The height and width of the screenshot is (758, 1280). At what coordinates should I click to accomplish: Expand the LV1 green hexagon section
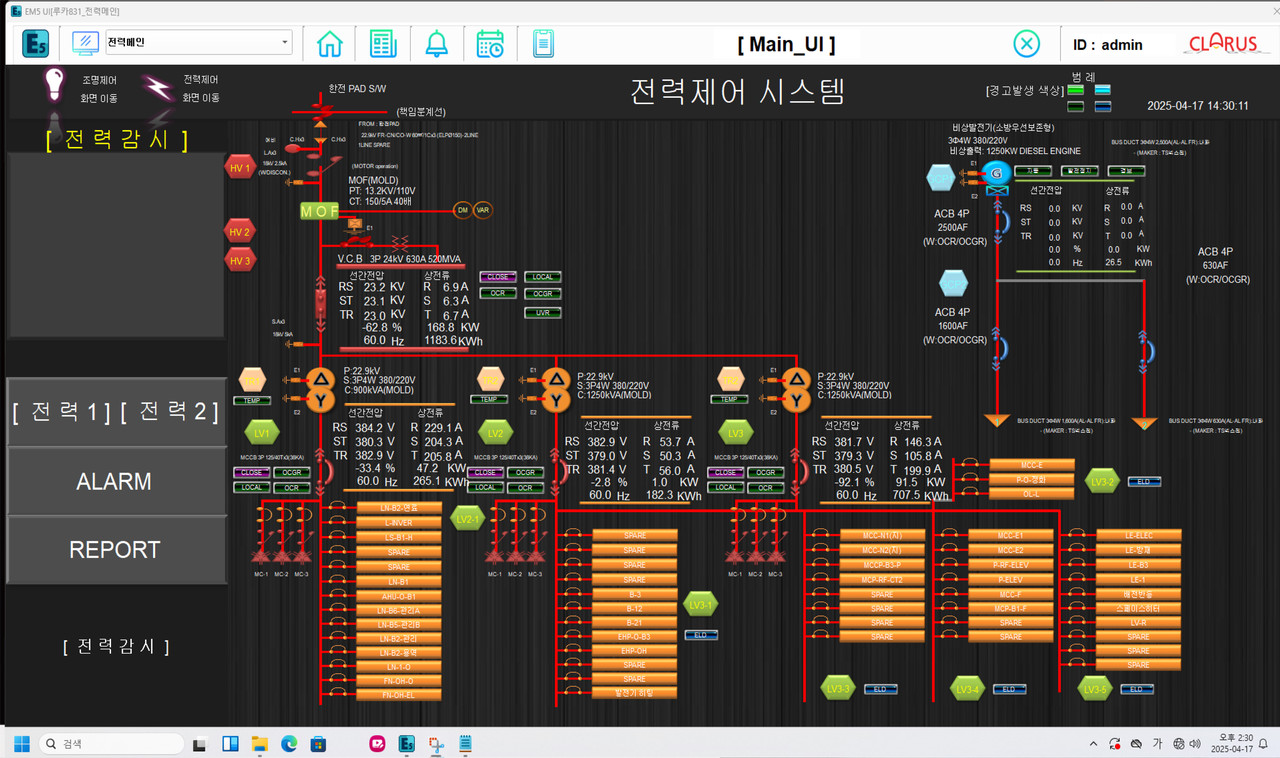263,433
